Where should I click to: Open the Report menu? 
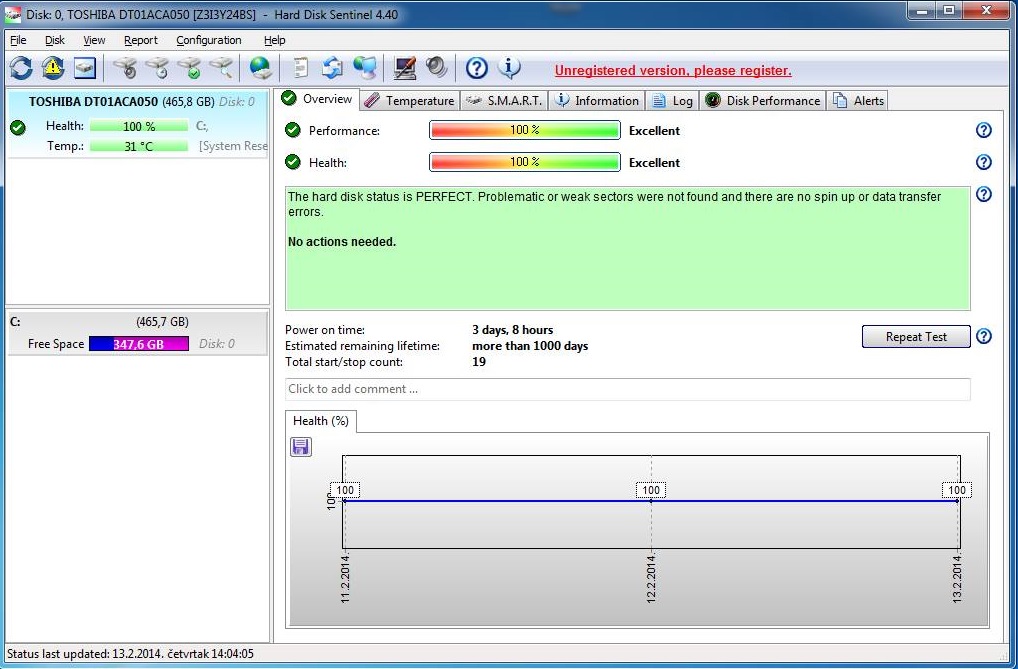point(141,40)
